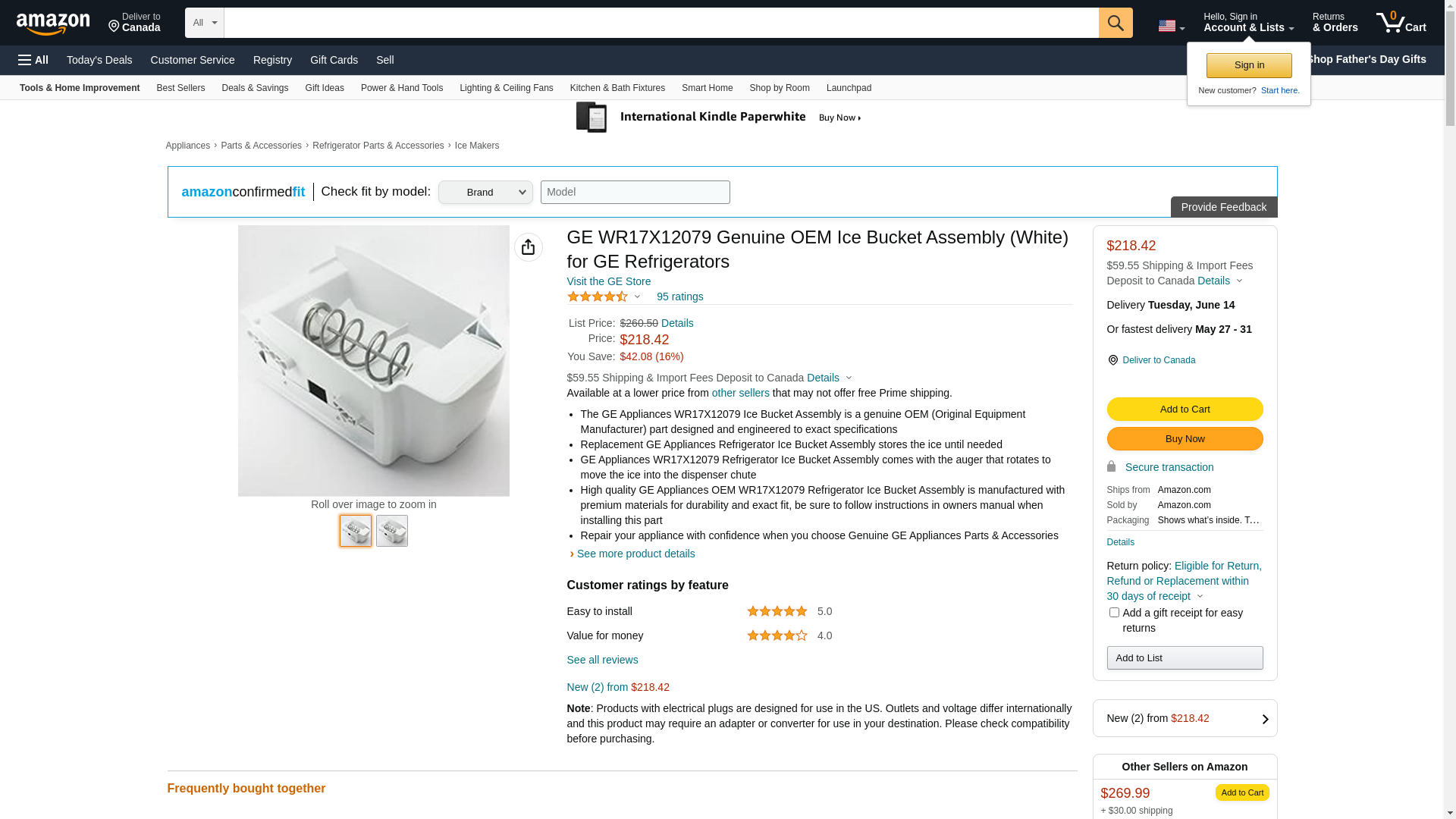Screen dimensions: 1456x819
Task: Open Today's Deals in navigation bar
Action: pos(99,60)
